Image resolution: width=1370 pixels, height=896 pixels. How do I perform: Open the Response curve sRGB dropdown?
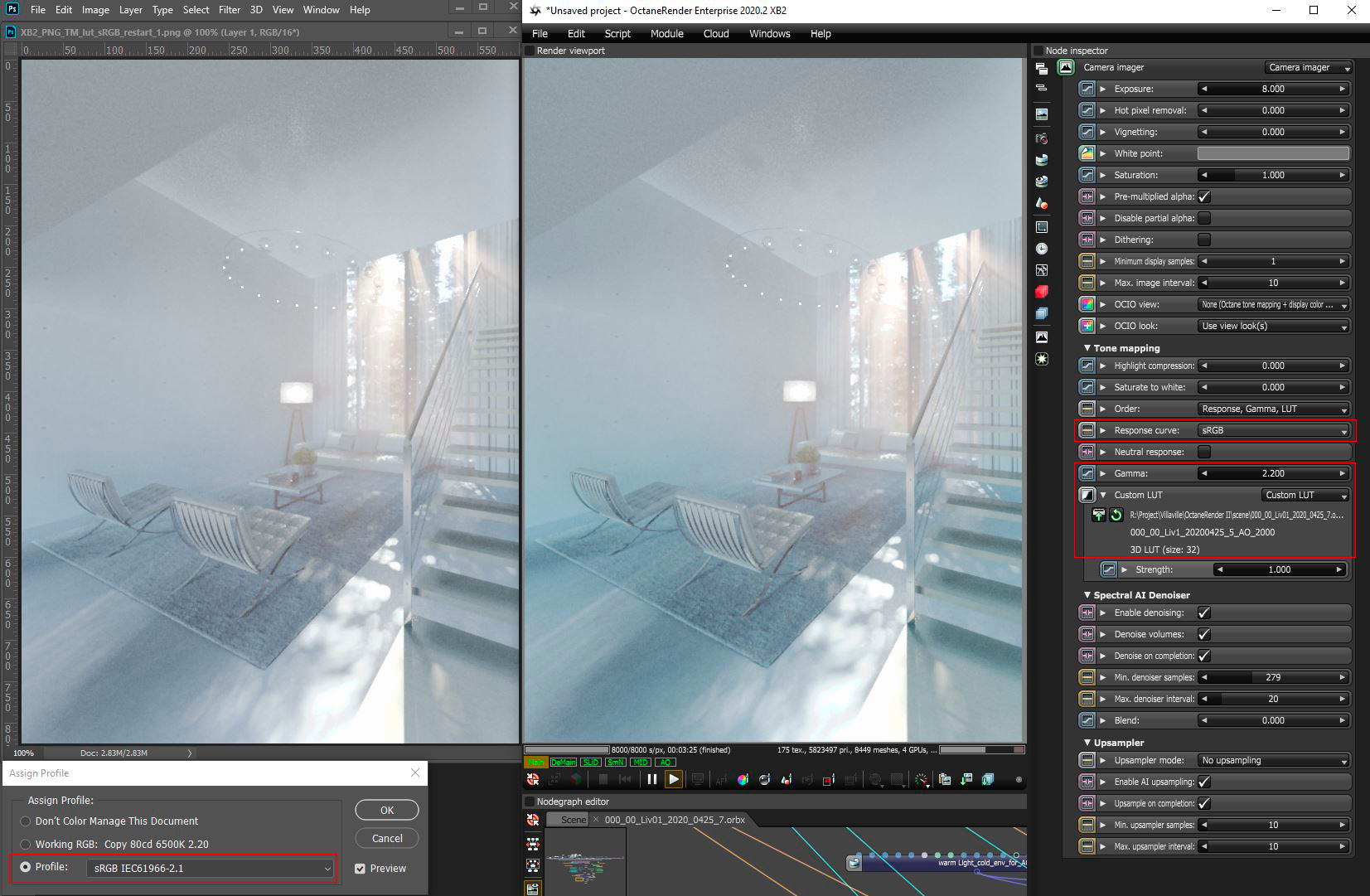click(x=1274, y=430)
